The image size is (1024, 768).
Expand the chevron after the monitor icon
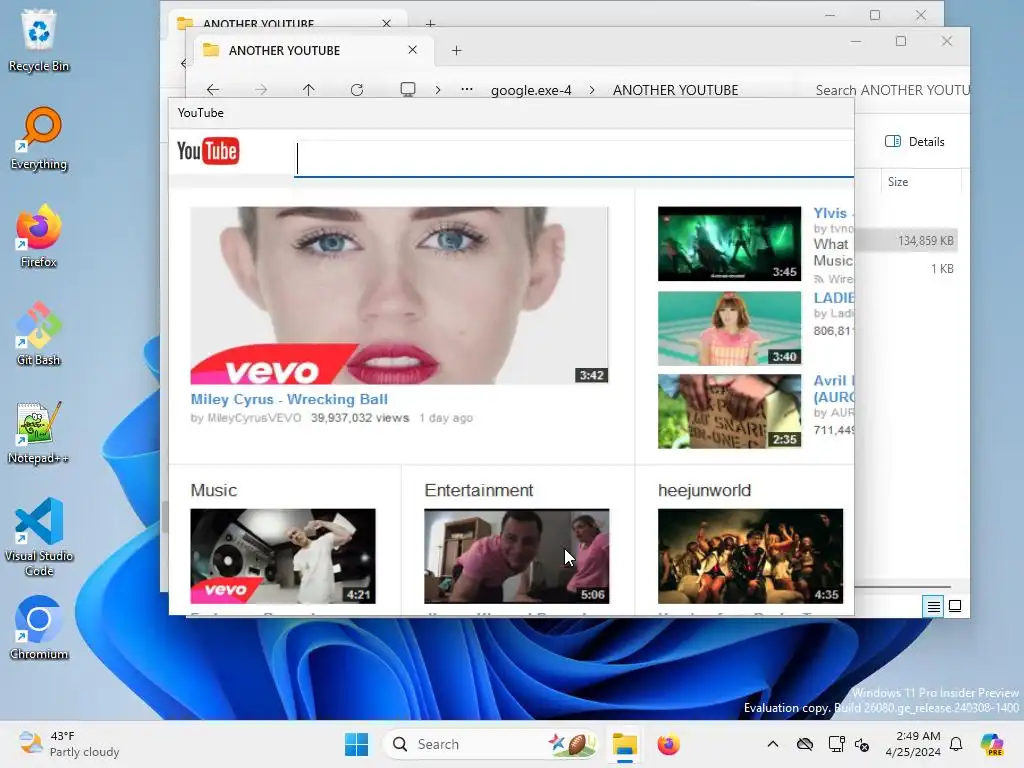438,89
